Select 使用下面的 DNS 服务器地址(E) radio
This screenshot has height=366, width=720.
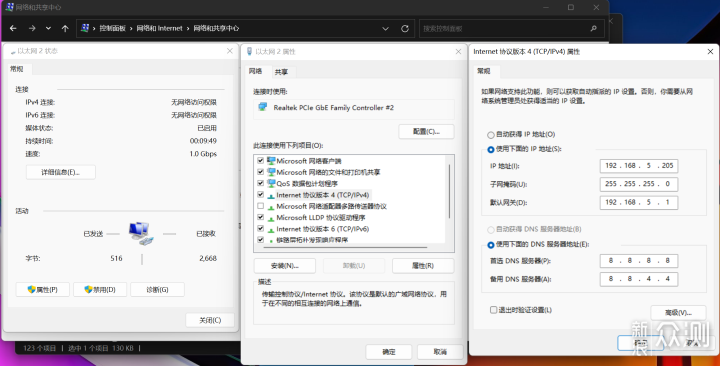(x=490, y=245)
